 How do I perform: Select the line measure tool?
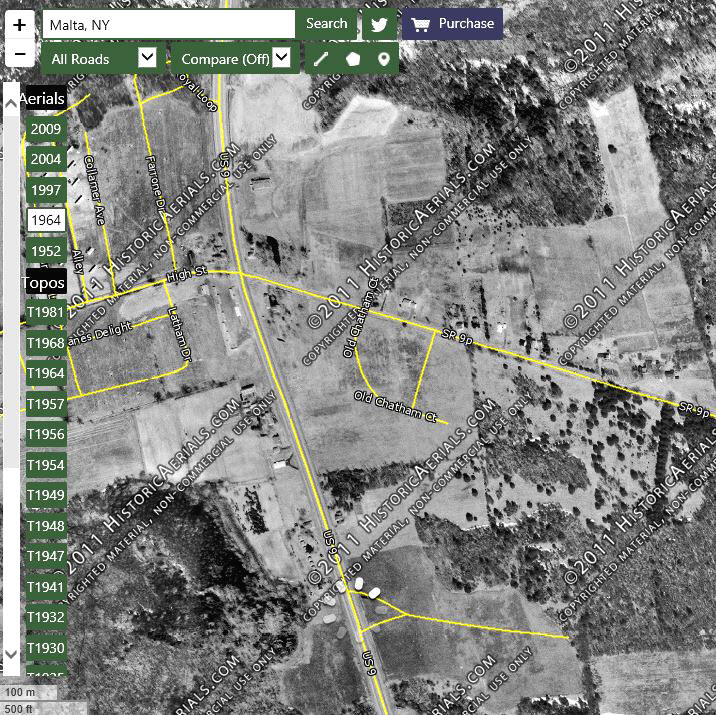(x=321, y=59)
